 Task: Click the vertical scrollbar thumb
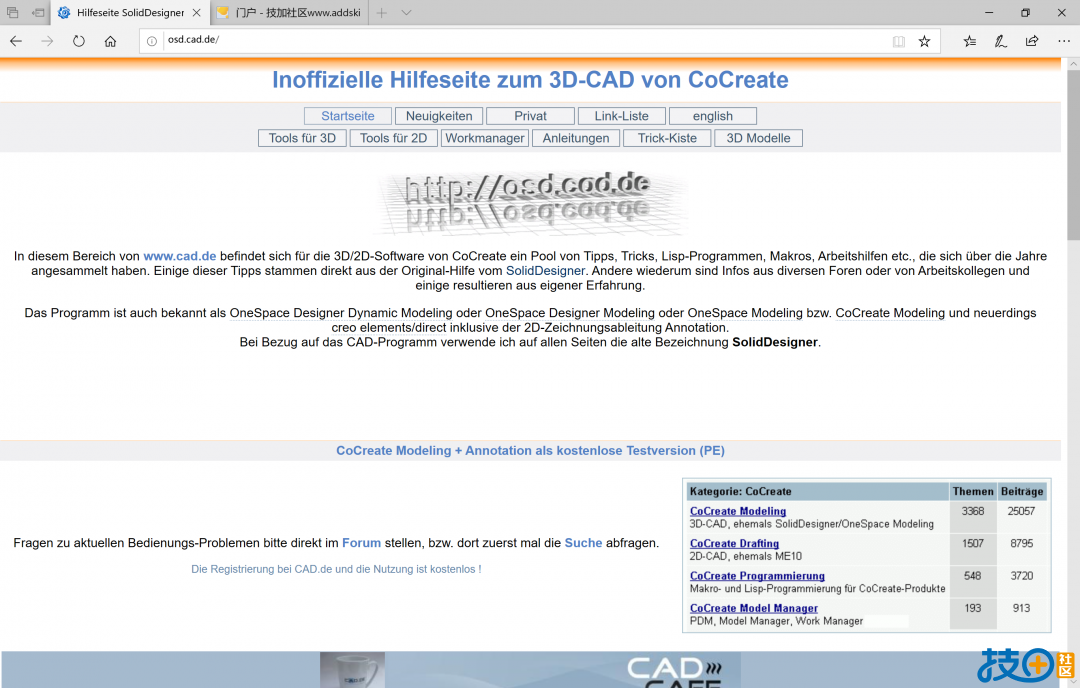point(1073,154)
